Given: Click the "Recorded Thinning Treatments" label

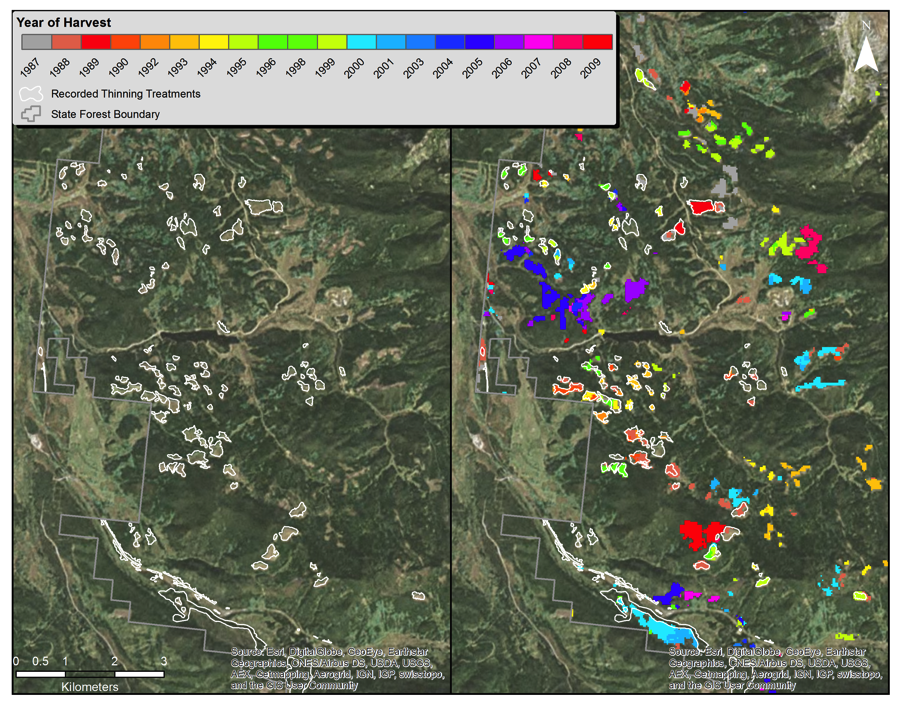Looking at the screenshot, I should tap(126, 94).
